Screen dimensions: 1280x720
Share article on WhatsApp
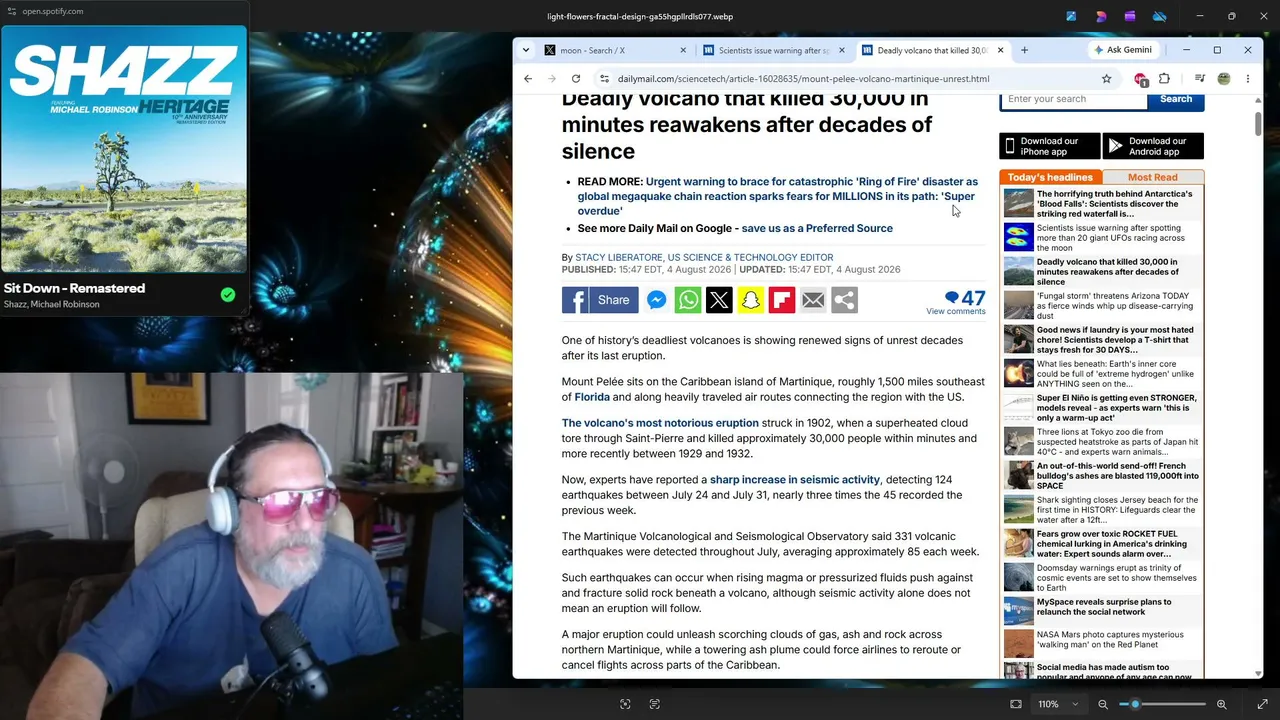[x=688, y=300]
